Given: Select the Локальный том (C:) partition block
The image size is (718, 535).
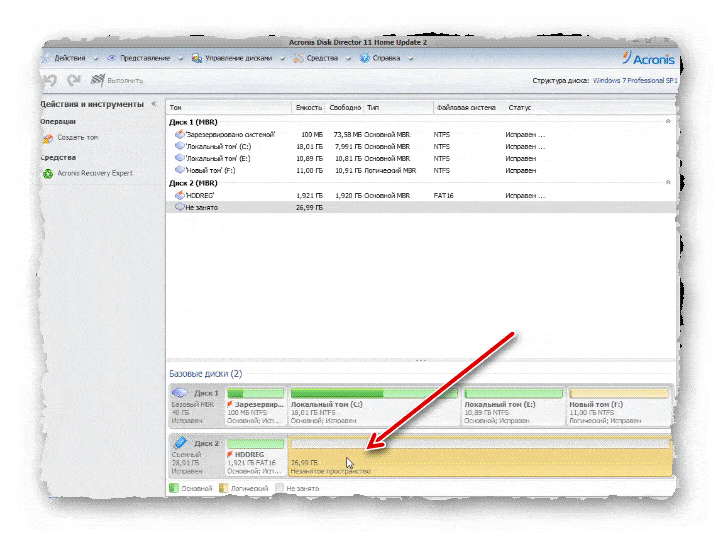Looking at the screenshot, I should click(x=374, y=406).
